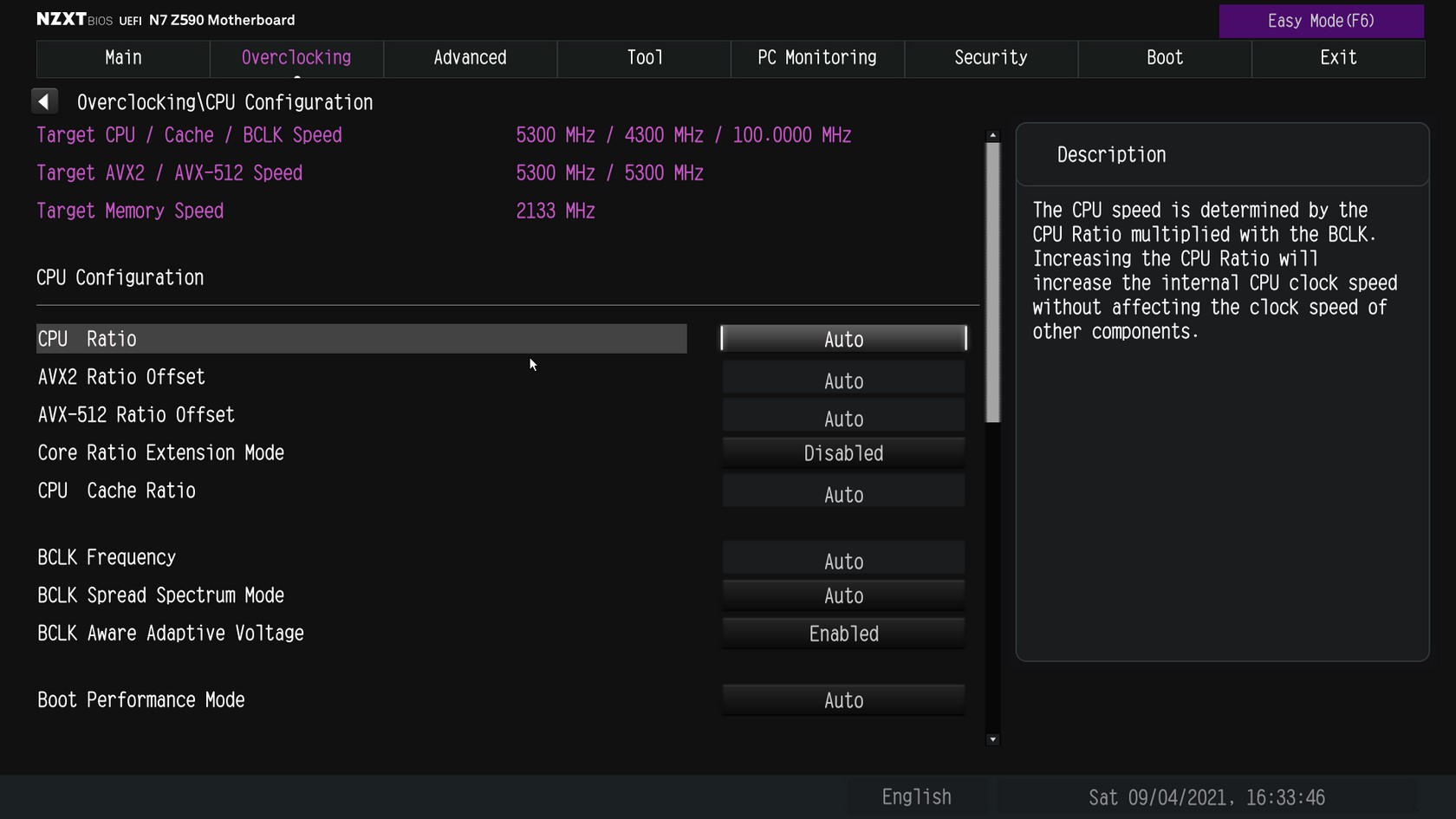Click the Description panel heading
Viewport: 1456px width, 819px height.
click(1111, 155)
